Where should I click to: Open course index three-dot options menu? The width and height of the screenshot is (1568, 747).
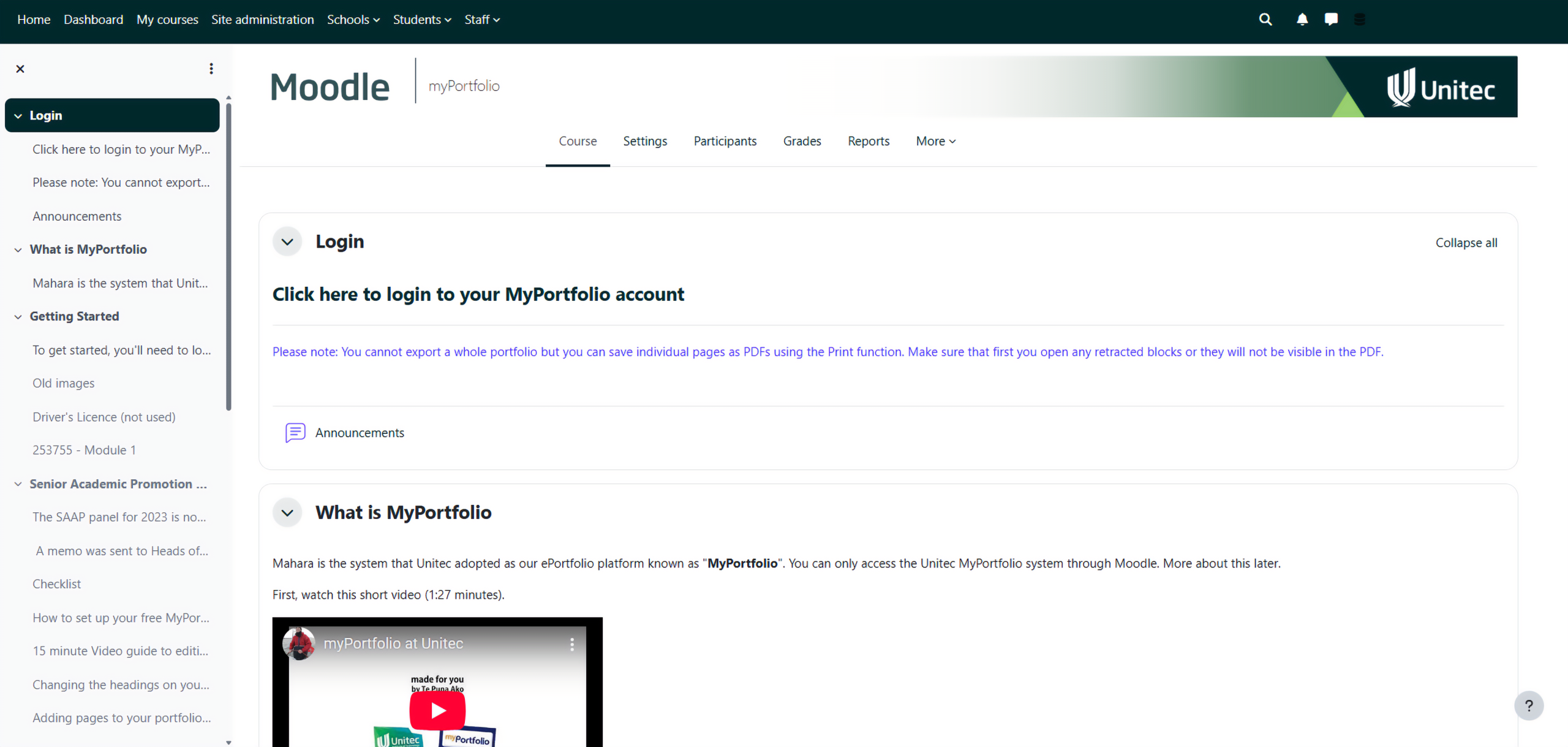click(211, 69)
